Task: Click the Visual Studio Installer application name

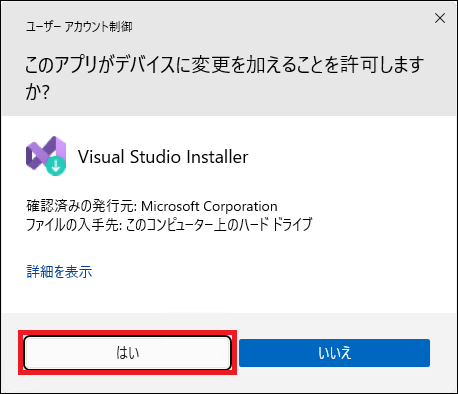Action: [163, 157]
